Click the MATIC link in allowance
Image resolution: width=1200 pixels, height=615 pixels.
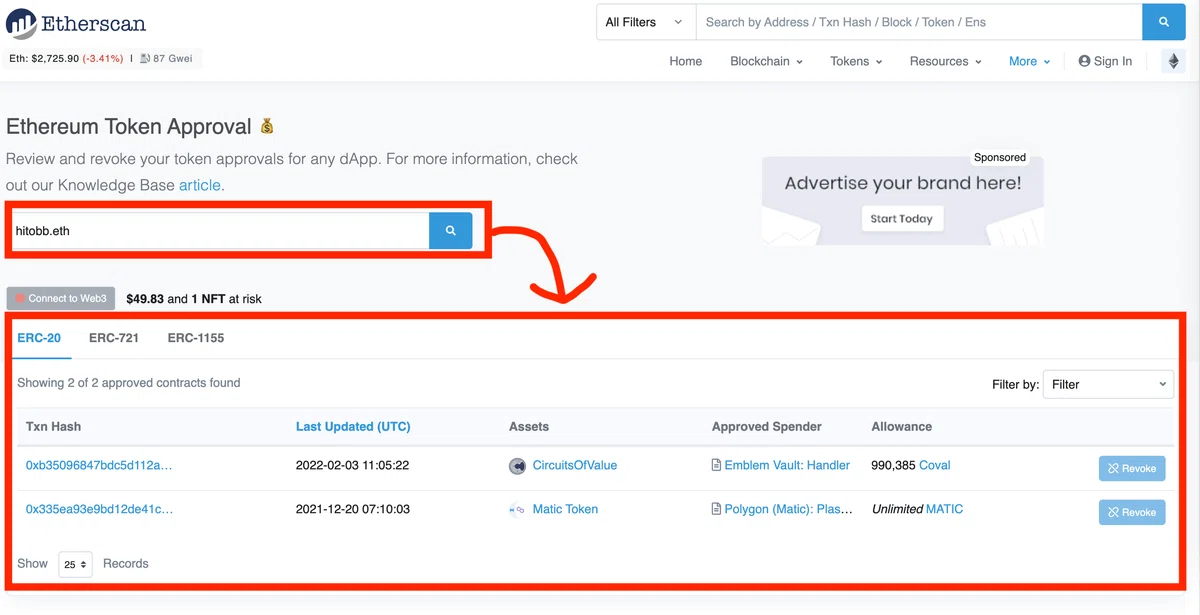tap(945, 509)
